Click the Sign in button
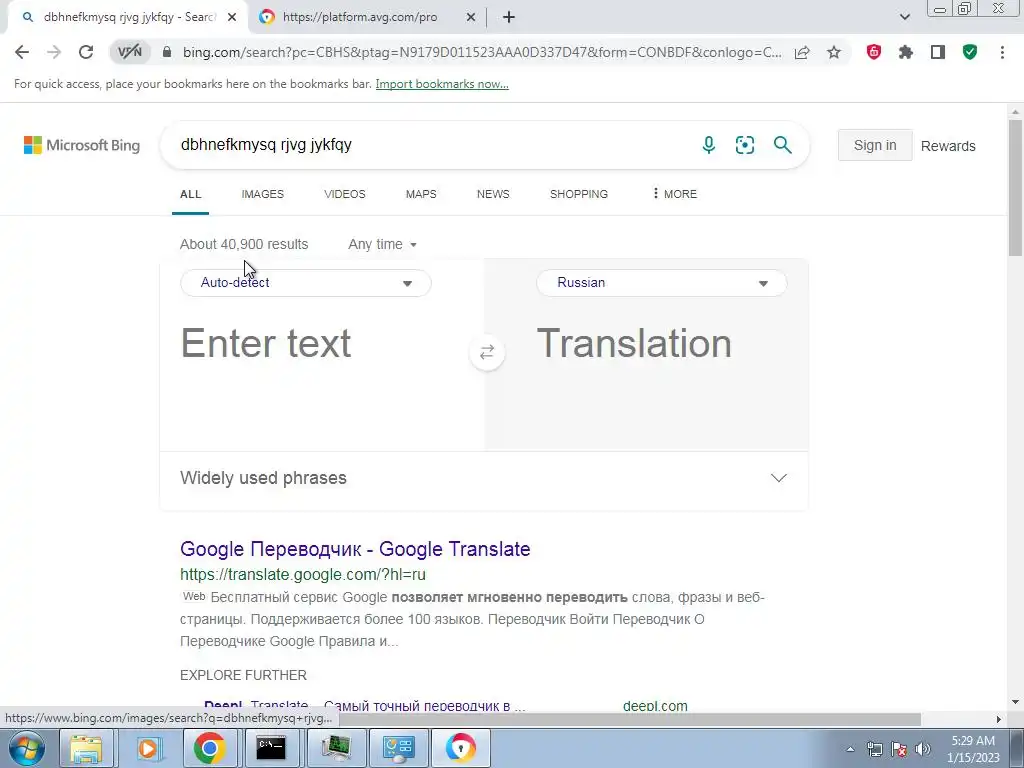 875,145
